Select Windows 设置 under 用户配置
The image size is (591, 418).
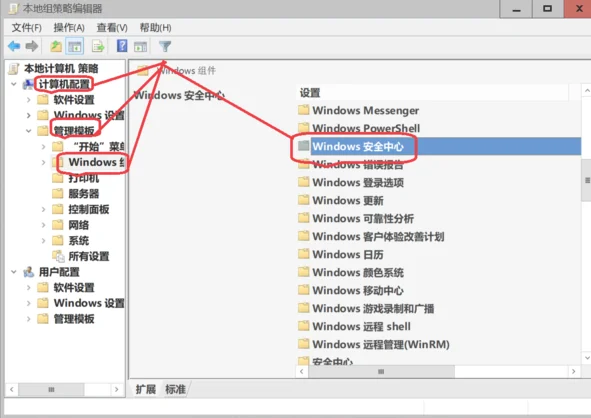pyautogui.click(x=89, y=303)
